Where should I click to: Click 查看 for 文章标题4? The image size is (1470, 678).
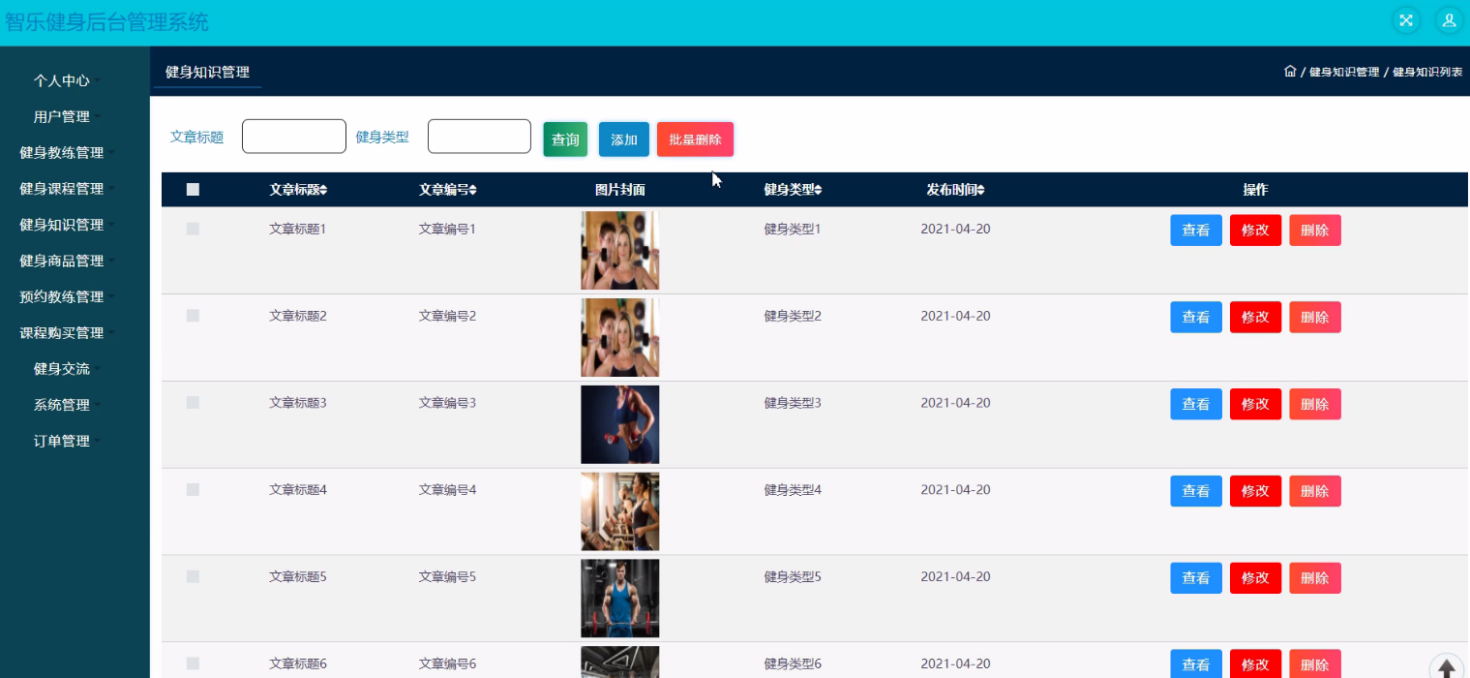1196,491
